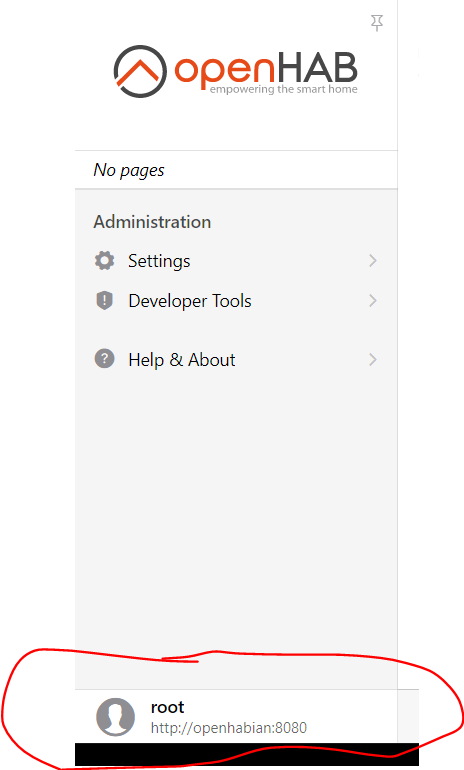The width and height of the screenshot is (464, 770).
Task: Select the Help & About label
Action: tap(182, 359)
